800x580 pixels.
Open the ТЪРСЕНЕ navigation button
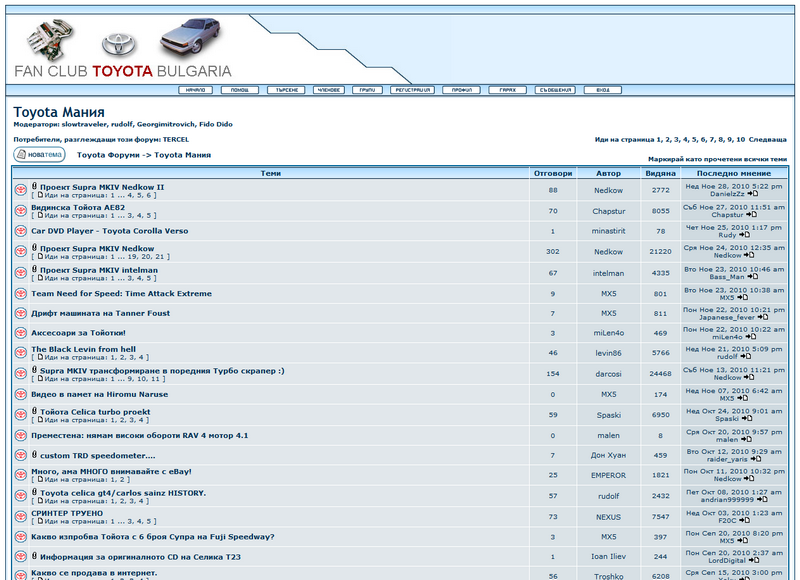pos(286,90)
